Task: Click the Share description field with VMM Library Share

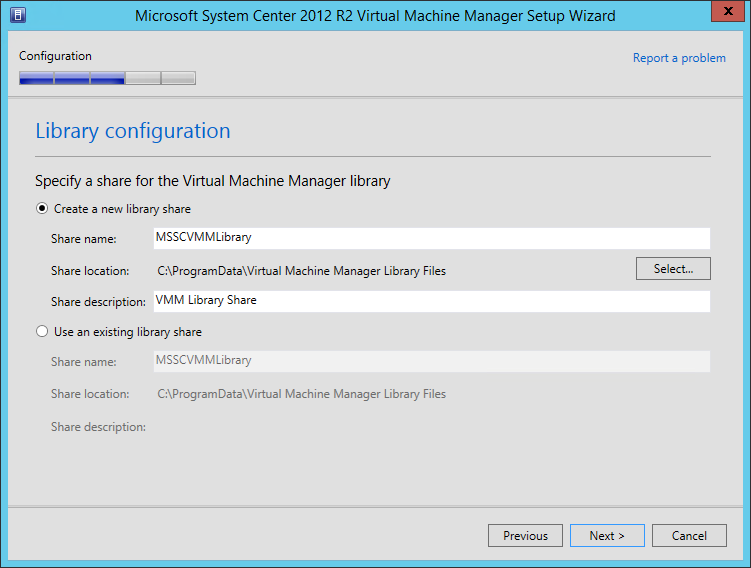Action: 432,301
